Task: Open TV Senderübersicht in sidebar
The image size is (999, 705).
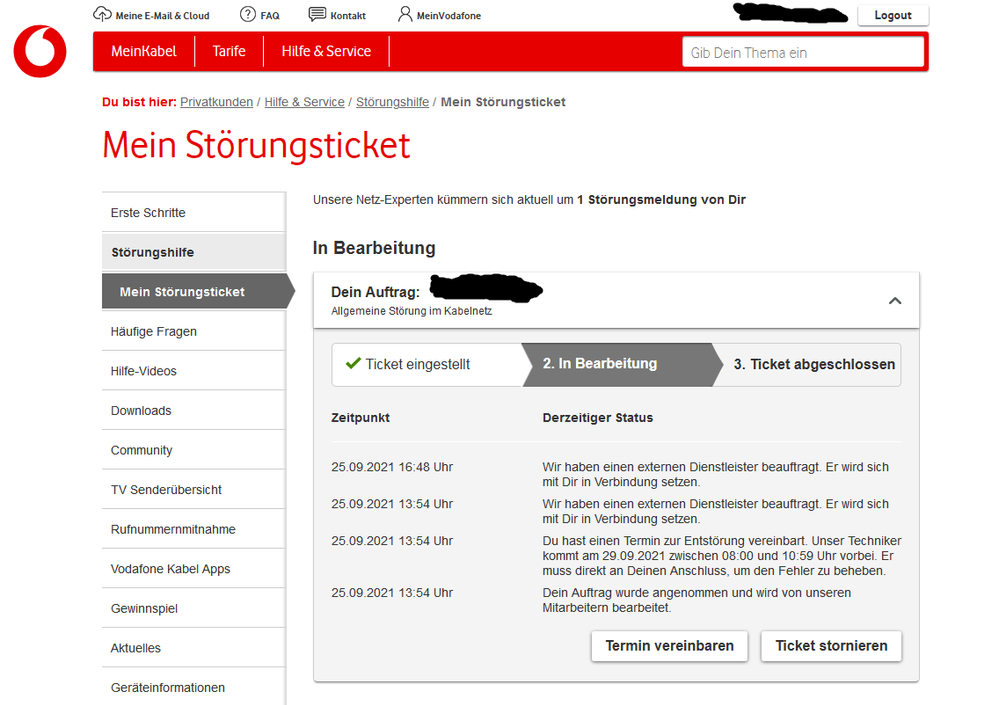Action: pyautogui.click(x=193, y=489)
